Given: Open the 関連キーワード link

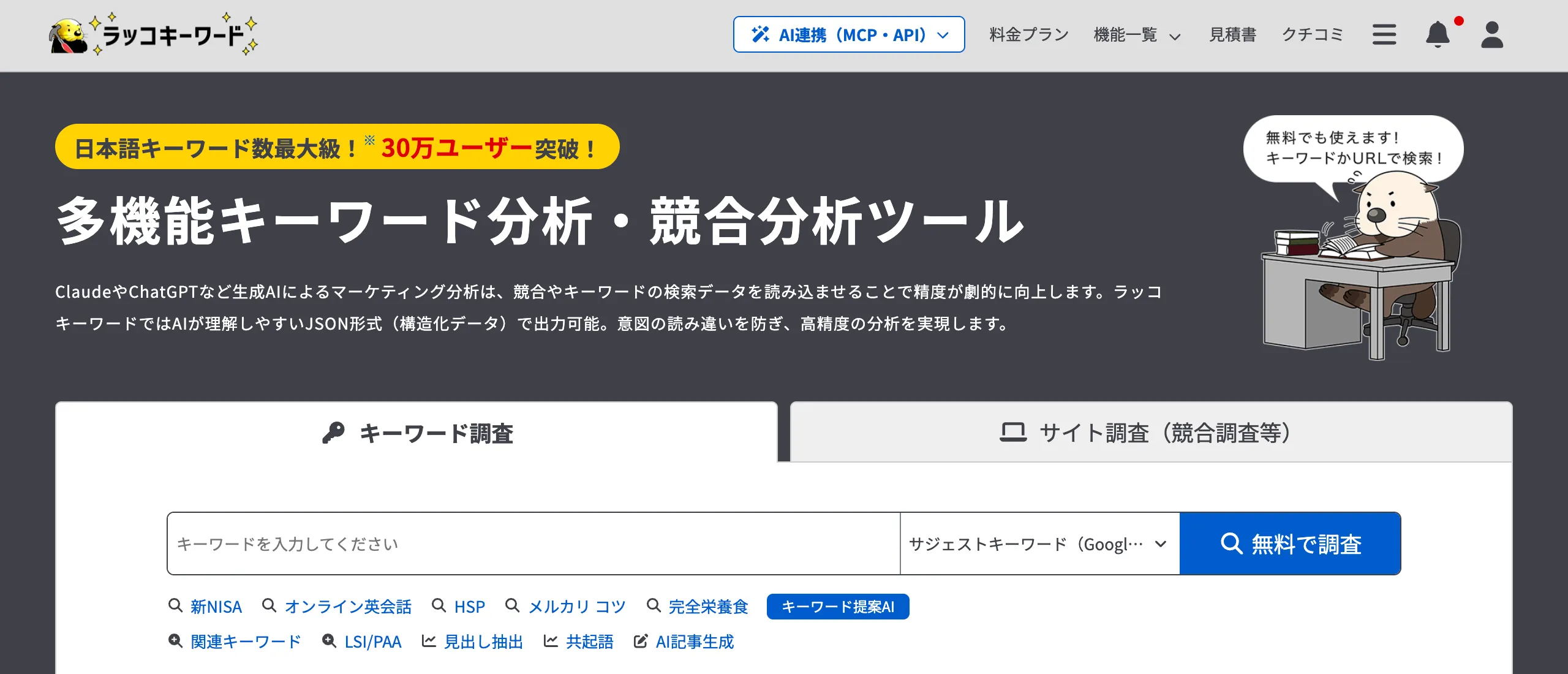Looking at the screenshot, I should point(246,642).
